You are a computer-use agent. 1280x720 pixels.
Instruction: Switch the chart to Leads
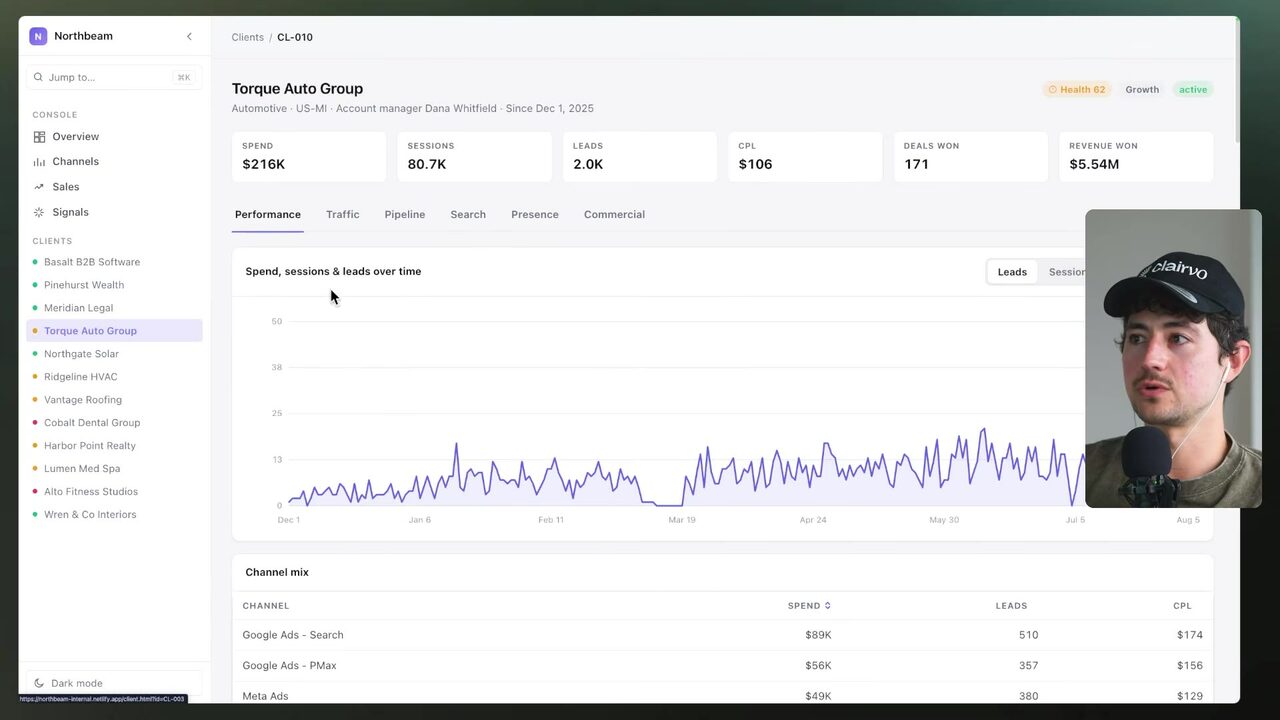coord(1012,272)
